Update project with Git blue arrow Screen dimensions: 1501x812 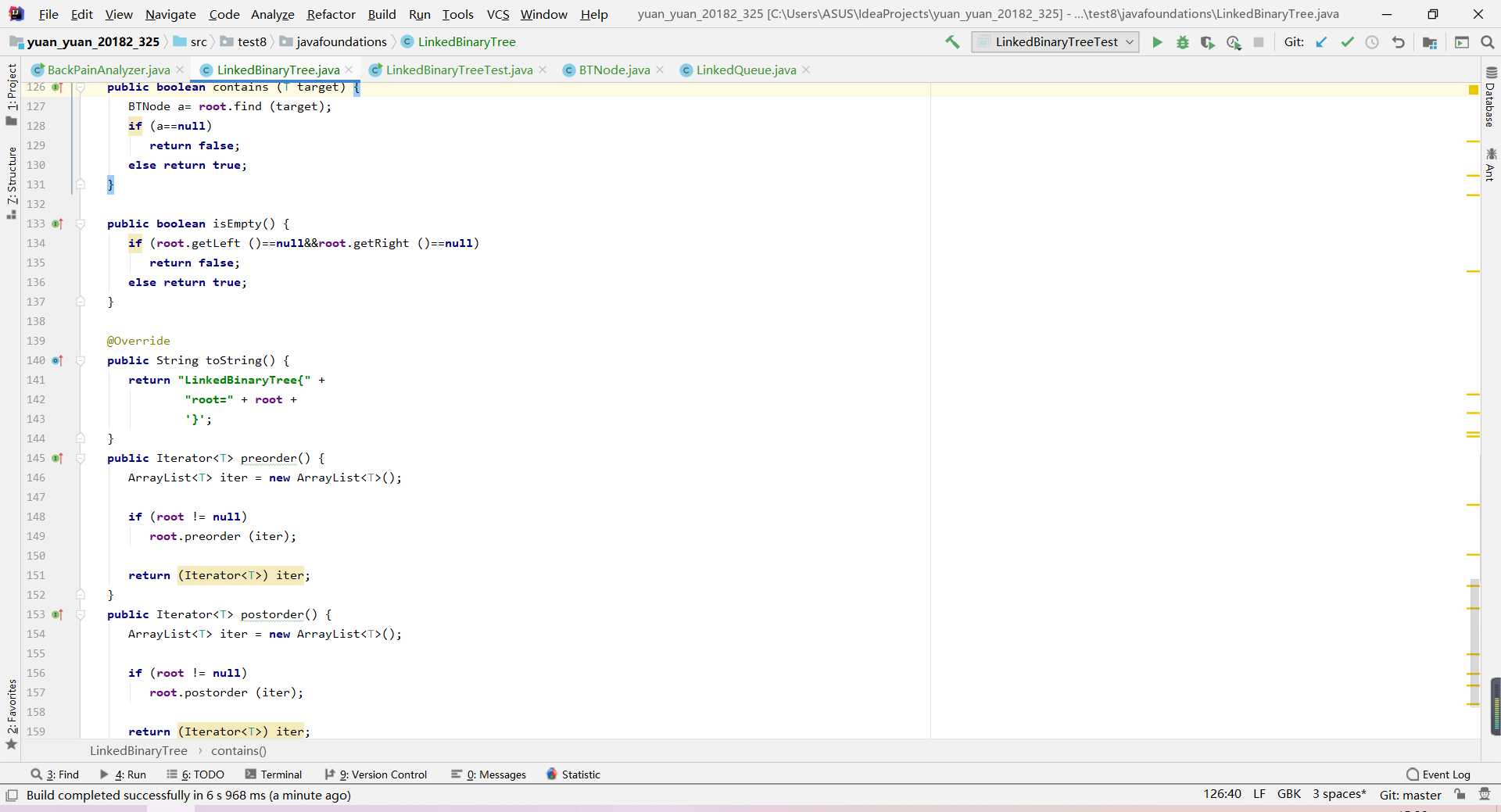(1321, 42)
